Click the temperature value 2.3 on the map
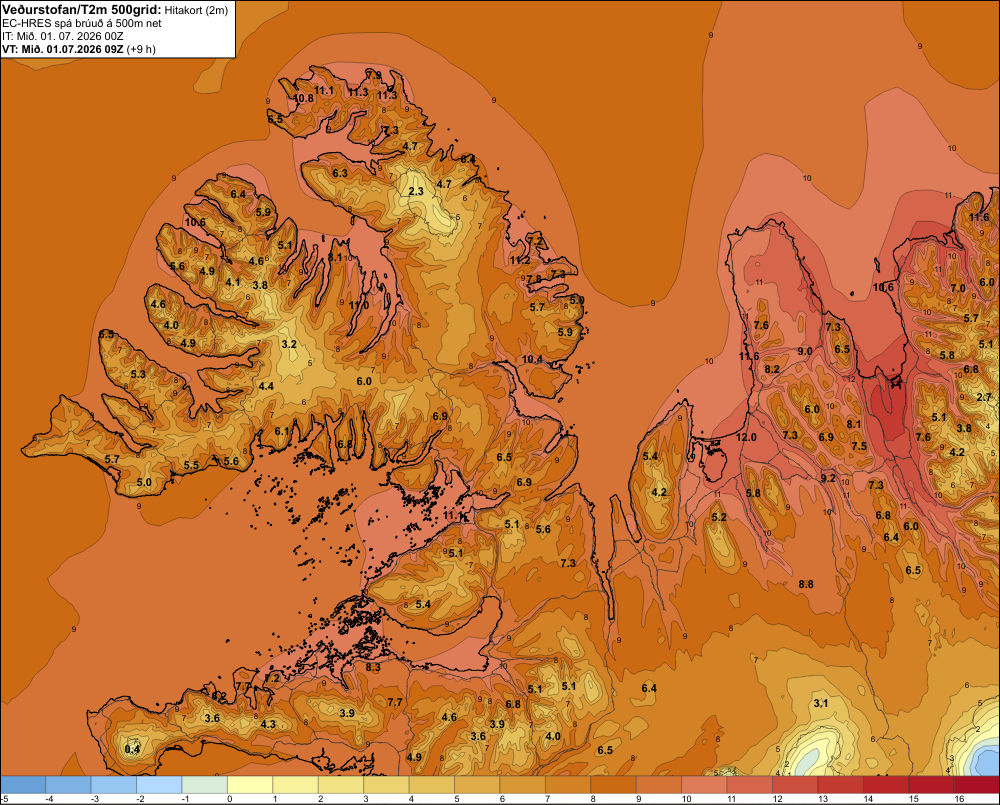 416,191
